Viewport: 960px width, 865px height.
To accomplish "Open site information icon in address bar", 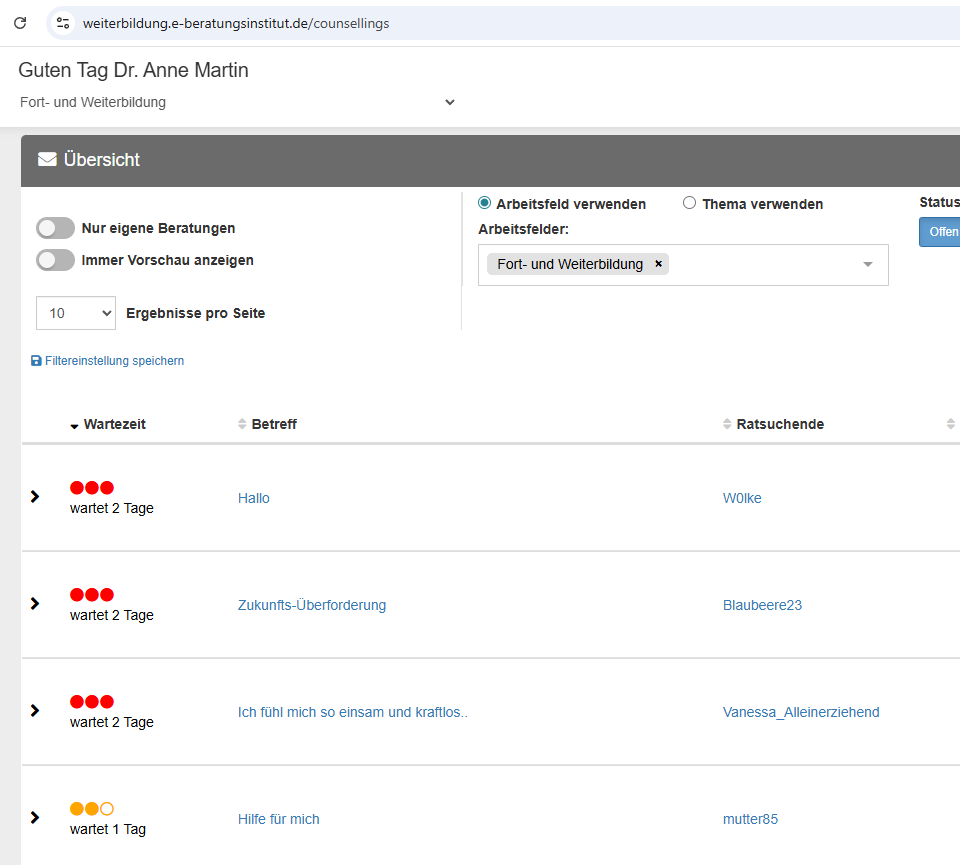I will tap(63, 23).
